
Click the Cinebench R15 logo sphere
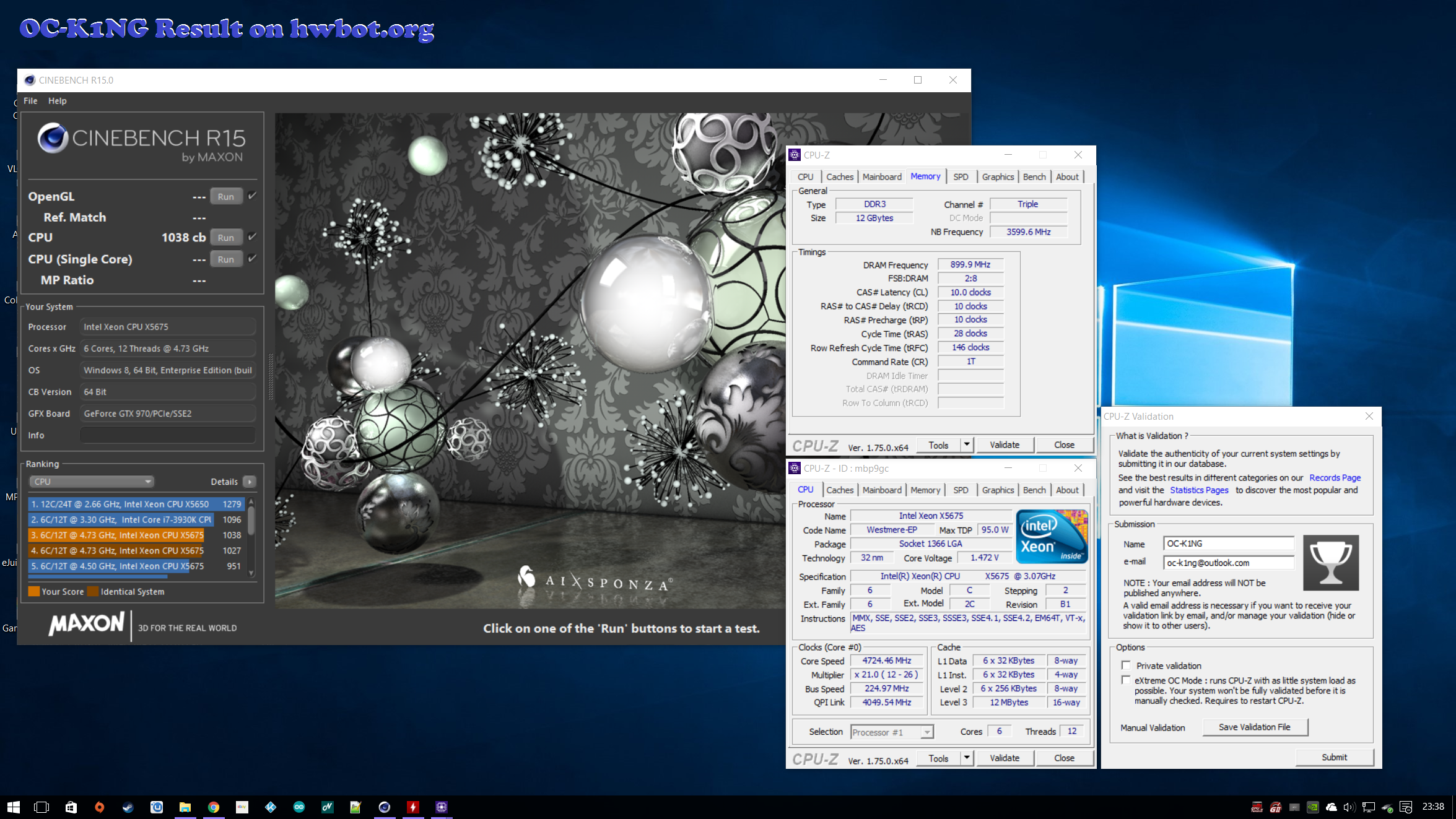[x=53, y=138]
